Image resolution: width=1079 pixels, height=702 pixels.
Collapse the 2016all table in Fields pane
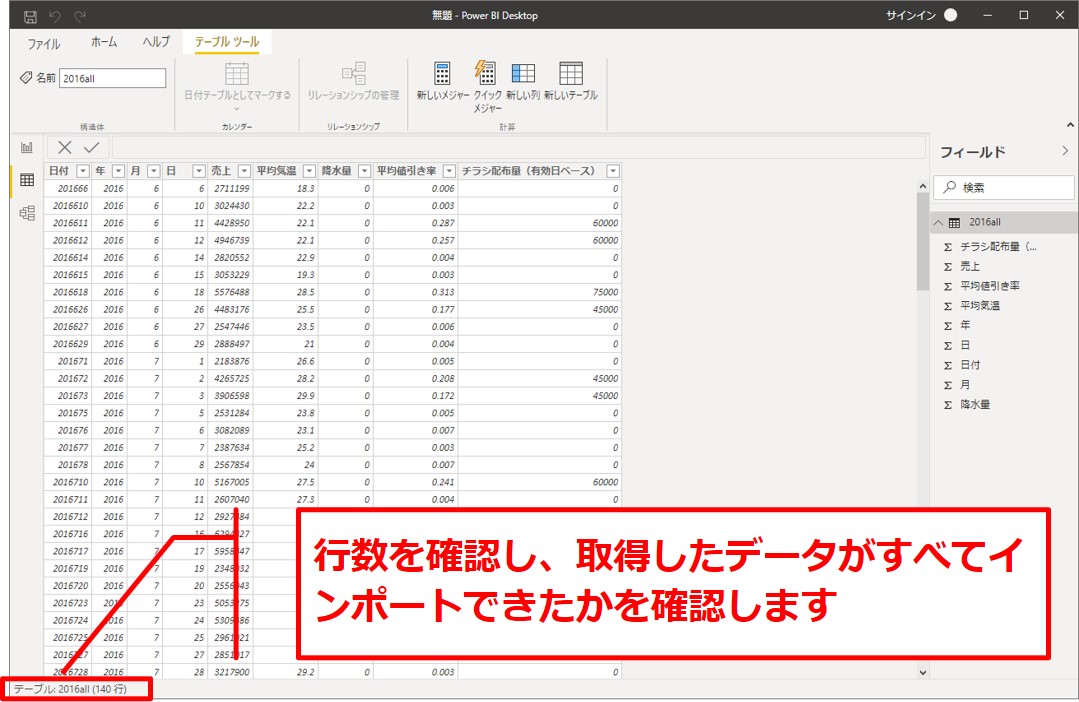pyautogui.click(x=937, y=222)
